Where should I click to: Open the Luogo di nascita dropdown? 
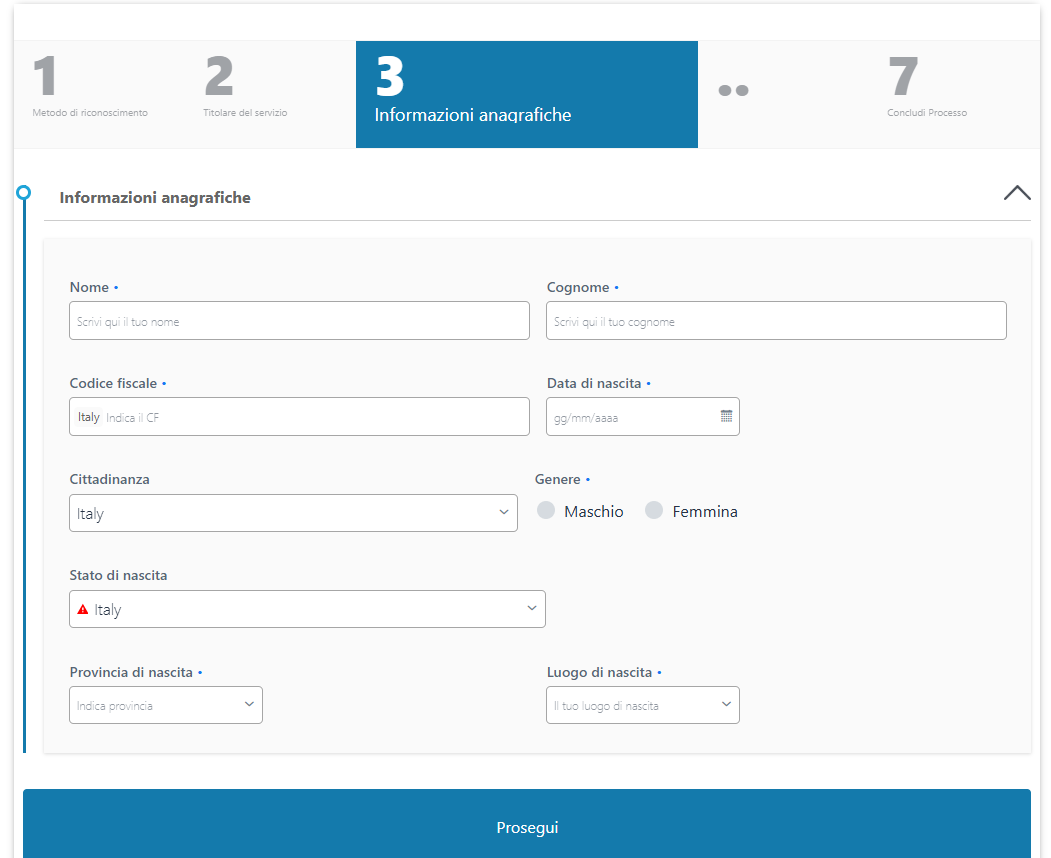tap(642, 705)
